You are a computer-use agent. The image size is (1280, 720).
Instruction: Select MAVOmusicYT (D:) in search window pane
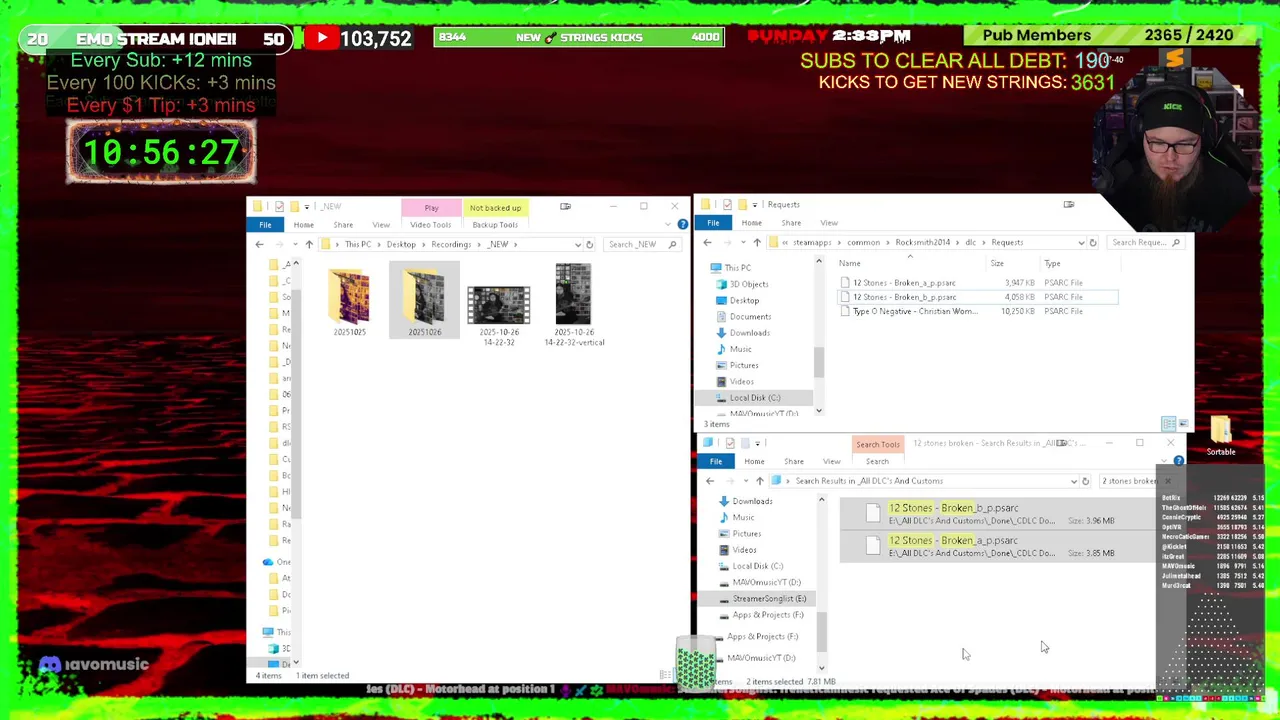[766, 582]
